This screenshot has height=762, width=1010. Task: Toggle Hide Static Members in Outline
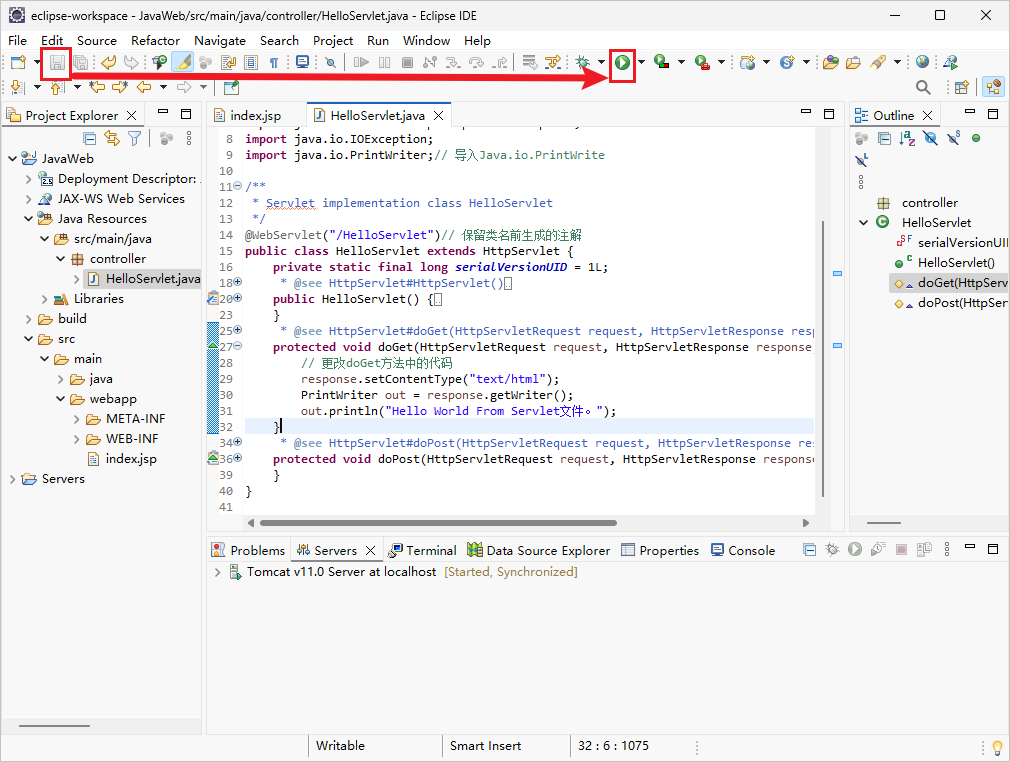coord(953,138)
